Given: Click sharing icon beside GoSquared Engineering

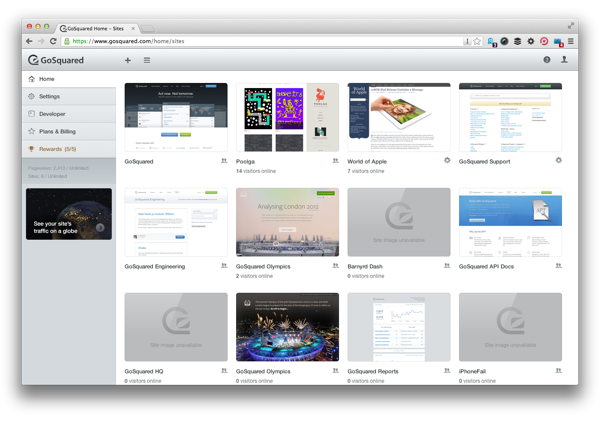Looking at the screenshot, I should coord(224,266).
